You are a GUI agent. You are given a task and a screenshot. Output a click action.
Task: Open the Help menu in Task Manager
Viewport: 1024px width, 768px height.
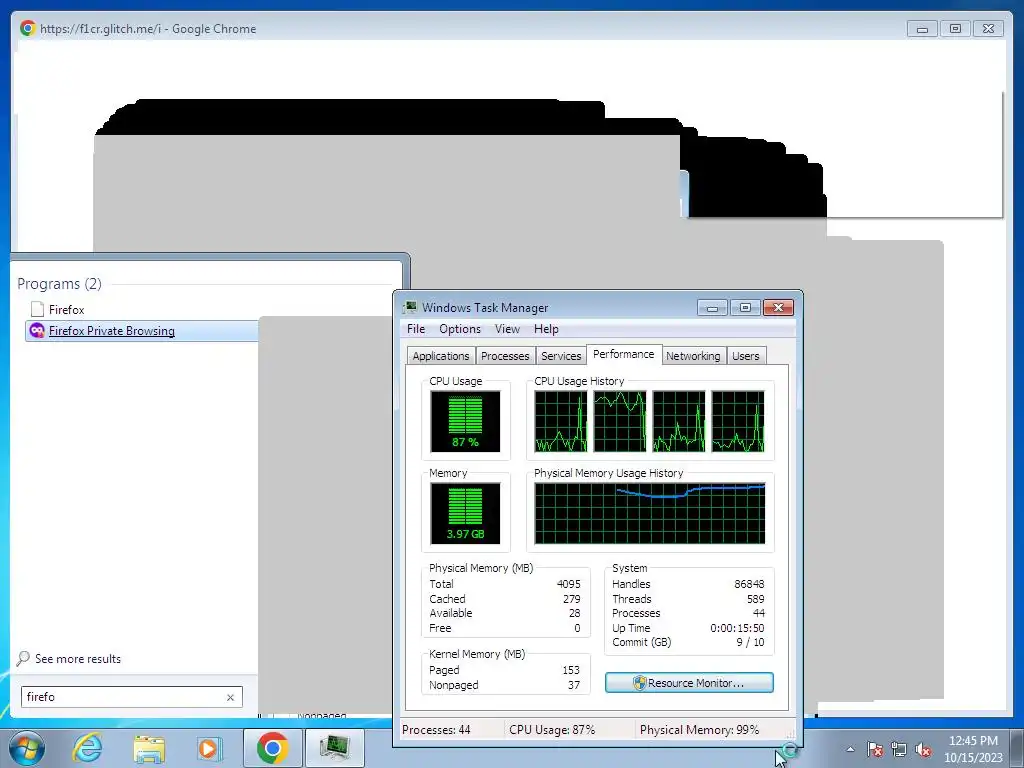(546, 329)
